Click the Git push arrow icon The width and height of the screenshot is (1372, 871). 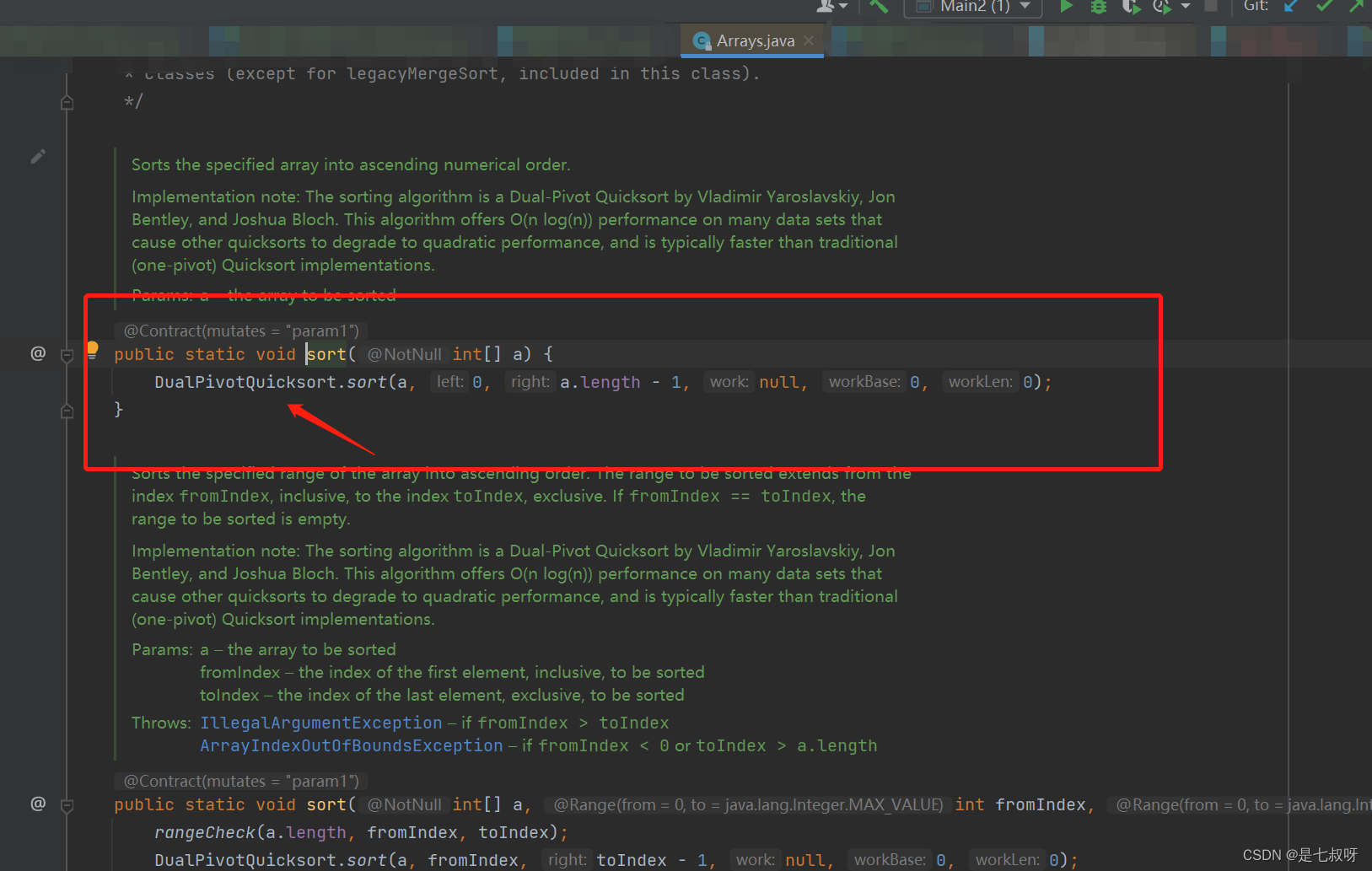1356,6
